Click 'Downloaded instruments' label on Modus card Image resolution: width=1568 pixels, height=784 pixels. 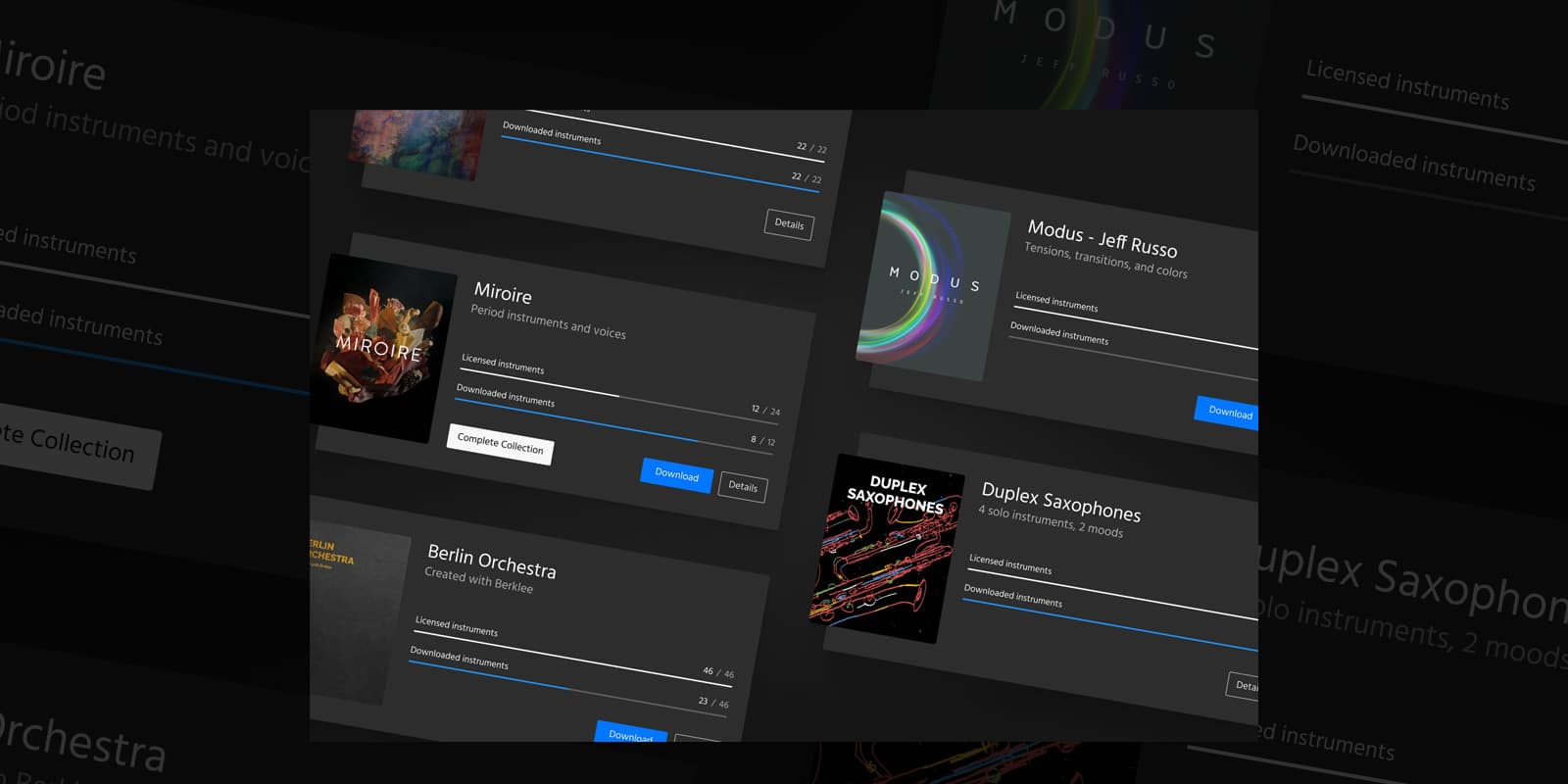(1059, 333)
